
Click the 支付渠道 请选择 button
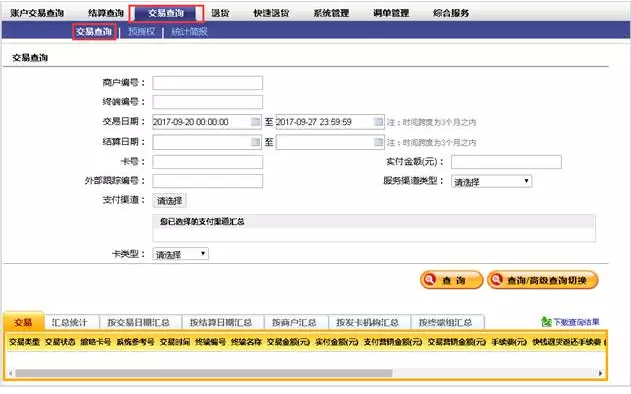click(x=169, y=200)
